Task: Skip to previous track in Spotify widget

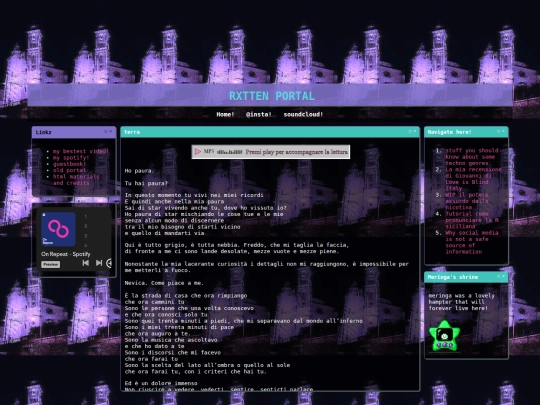Action: pyautogui.click(x=86, y=263)
